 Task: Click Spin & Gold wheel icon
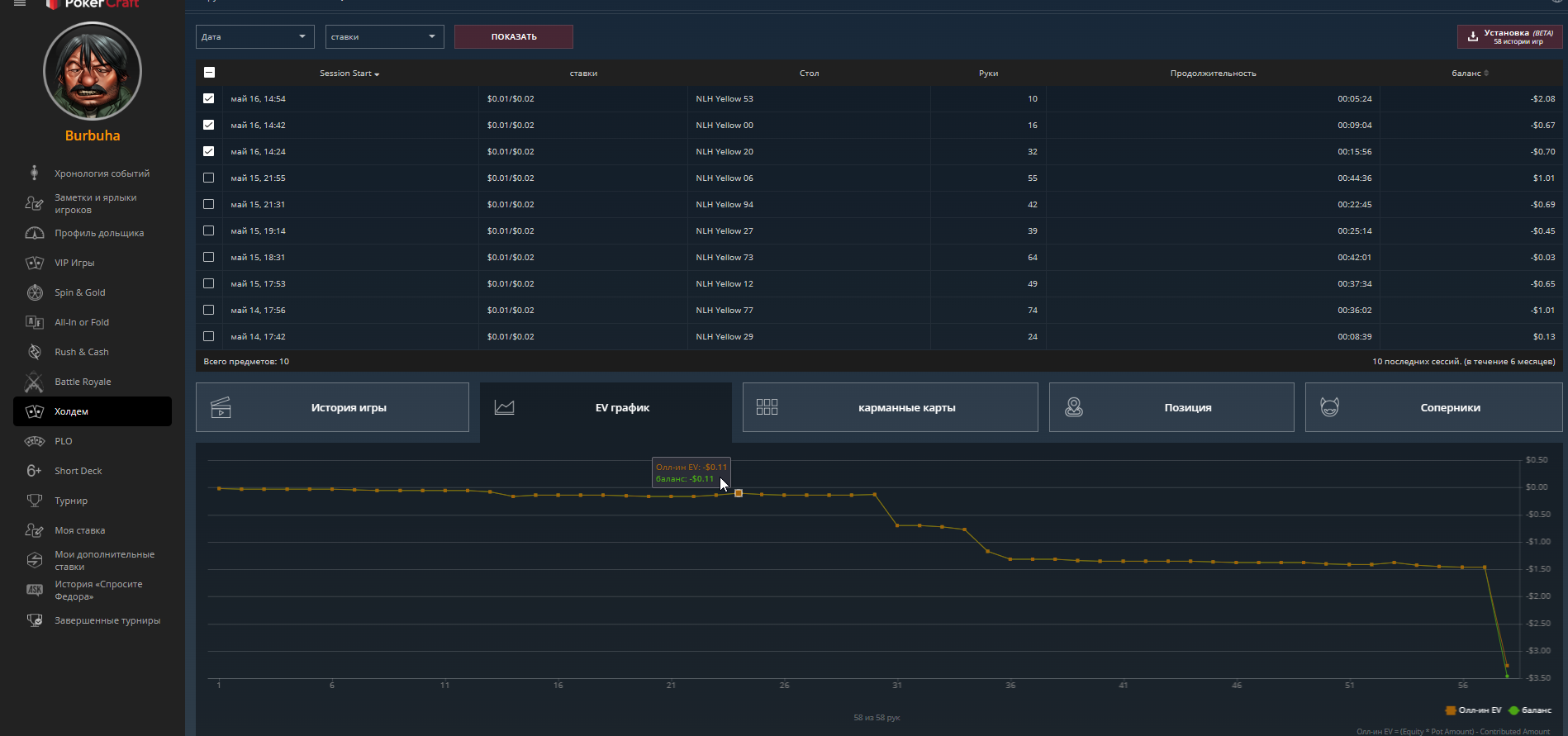(x=34, y=292)
